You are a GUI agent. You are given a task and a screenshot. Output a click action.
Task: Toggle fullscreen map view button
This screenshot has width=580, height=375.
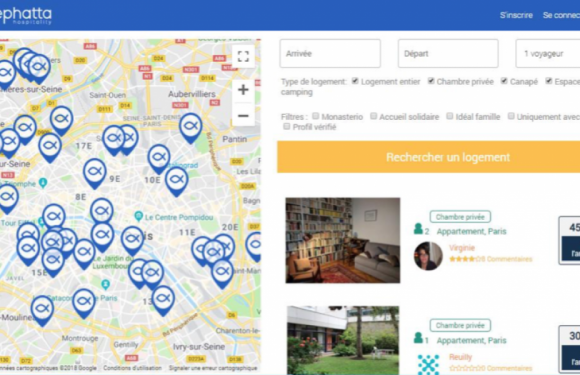(243, 57)
